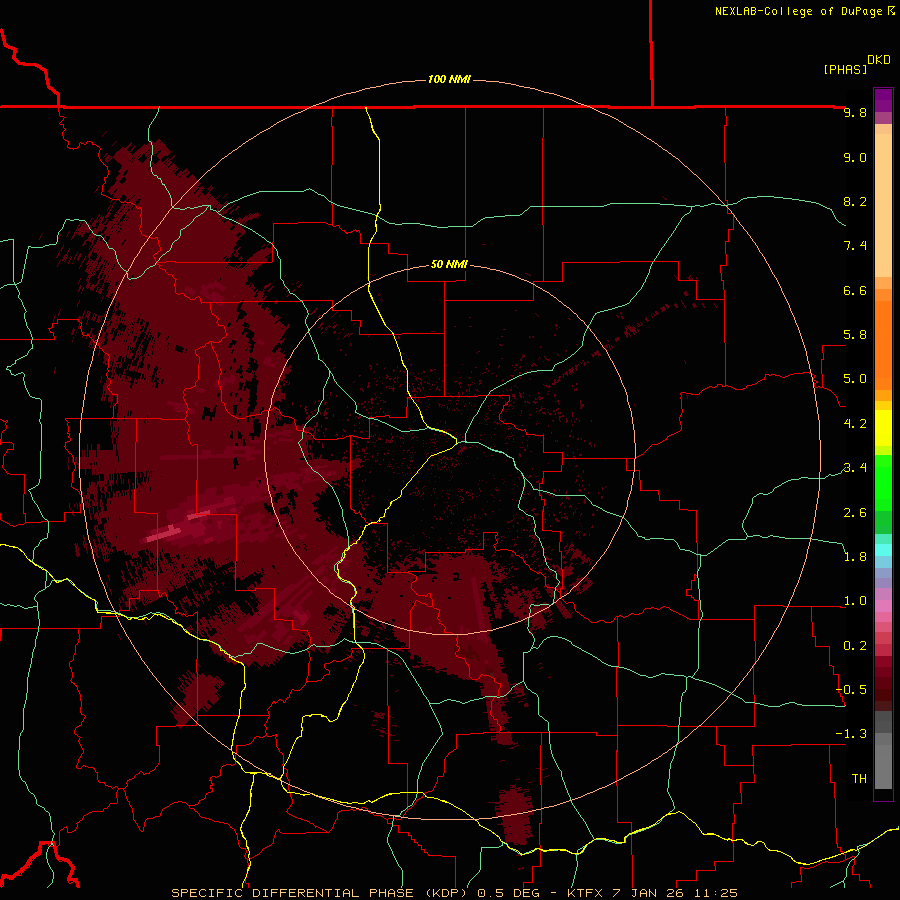Click the 100 NMI range ring label
This screenshot has height=900, width=900.
pyautogui.click(x=449, y=79)
